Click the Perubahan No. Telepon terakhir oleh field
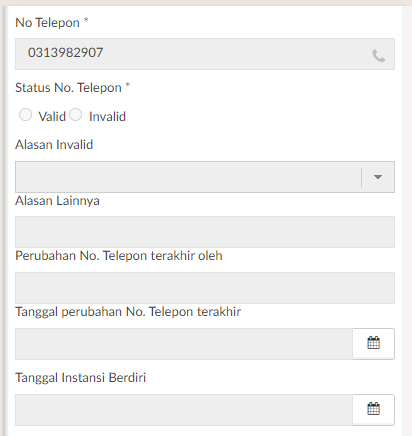The width and height of the screenshot is (412, 436). coord(205,288)
